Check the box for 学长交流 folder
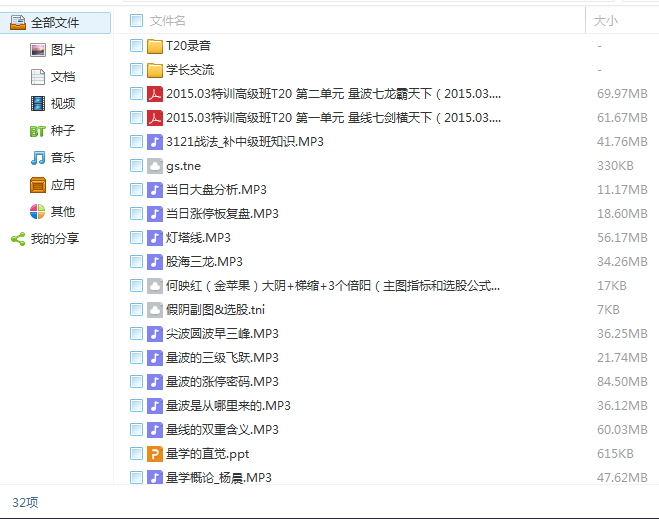Viewport: 659px width, 519px height. 136,70
